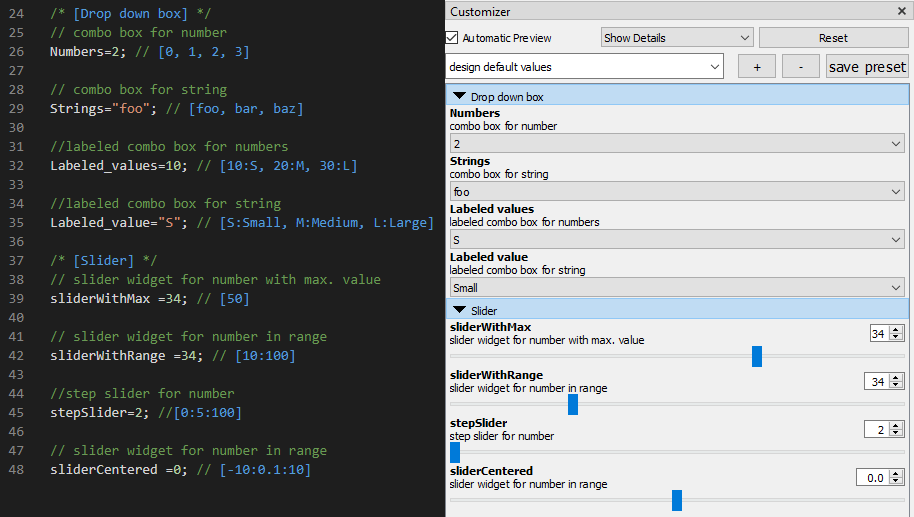Click the sliderWithMax slider handle
Screen dimensions: 914x517
[x=757, y=356]
